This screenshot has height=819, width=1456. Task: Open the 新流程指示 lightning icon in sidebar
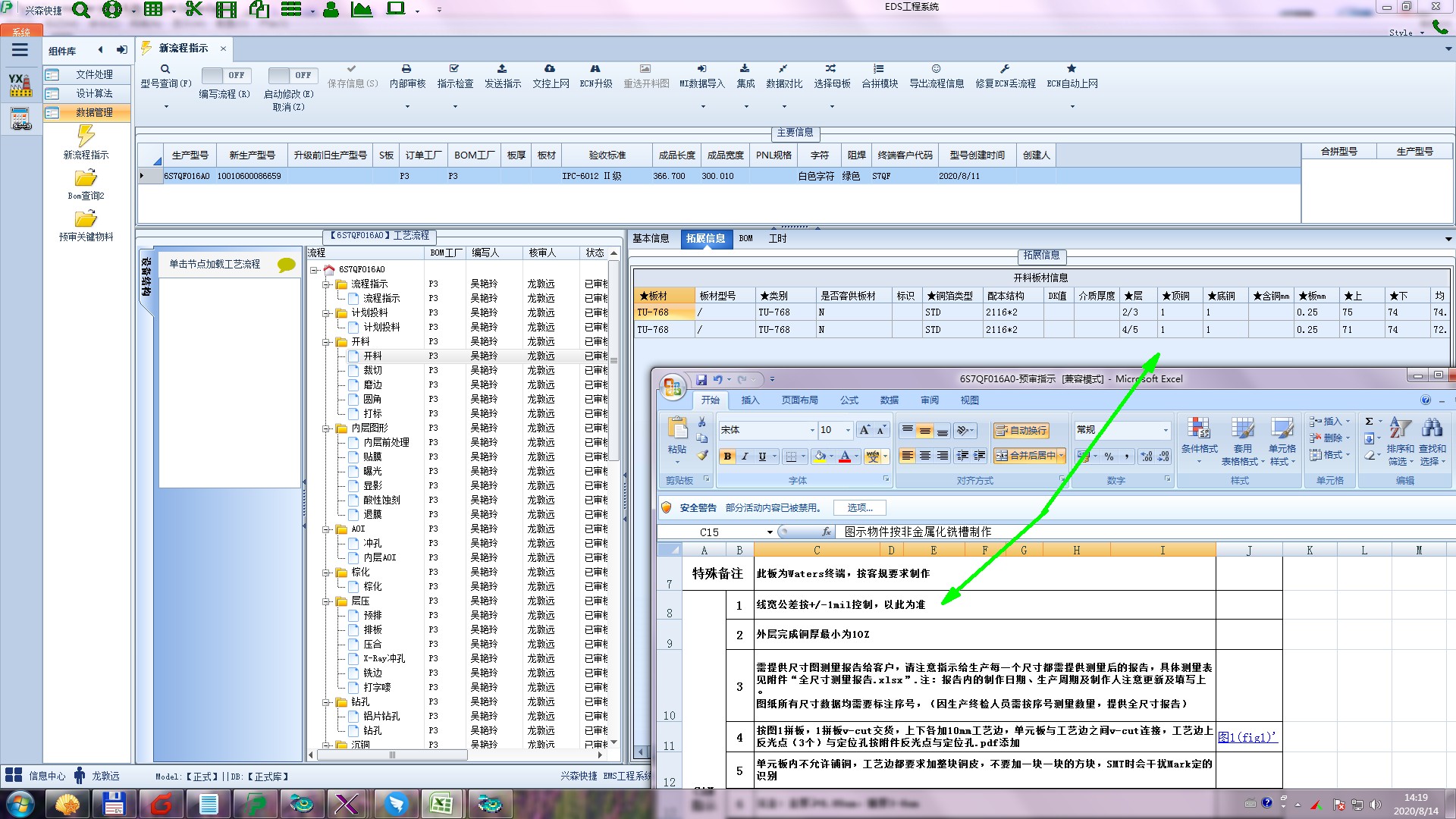click(86, 136)
